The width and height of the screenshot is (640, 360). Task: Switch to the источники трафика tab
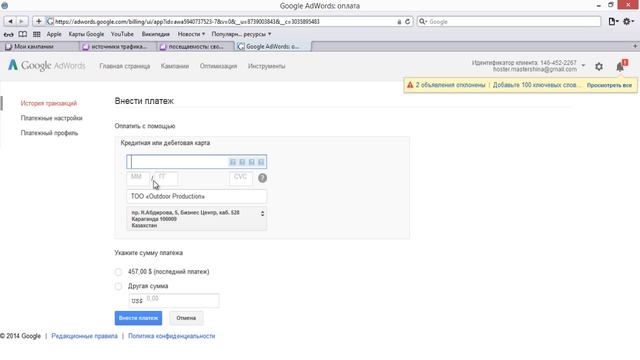pyautogui.click(x=118, y=47)
